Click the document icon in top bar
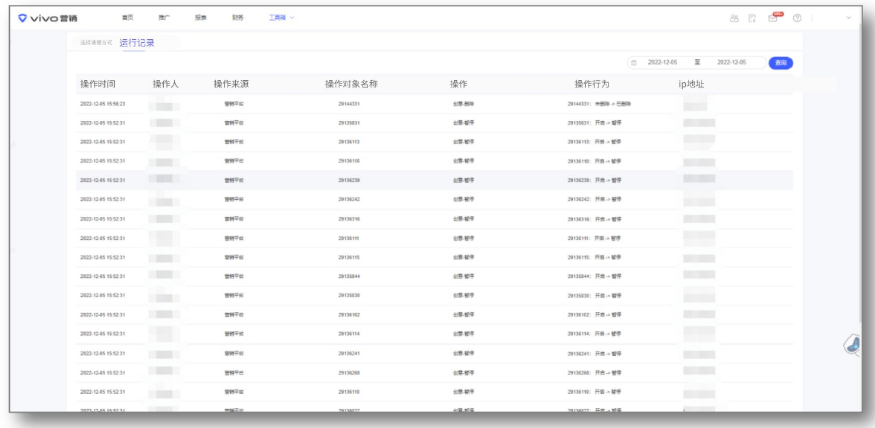 (753, 19)
